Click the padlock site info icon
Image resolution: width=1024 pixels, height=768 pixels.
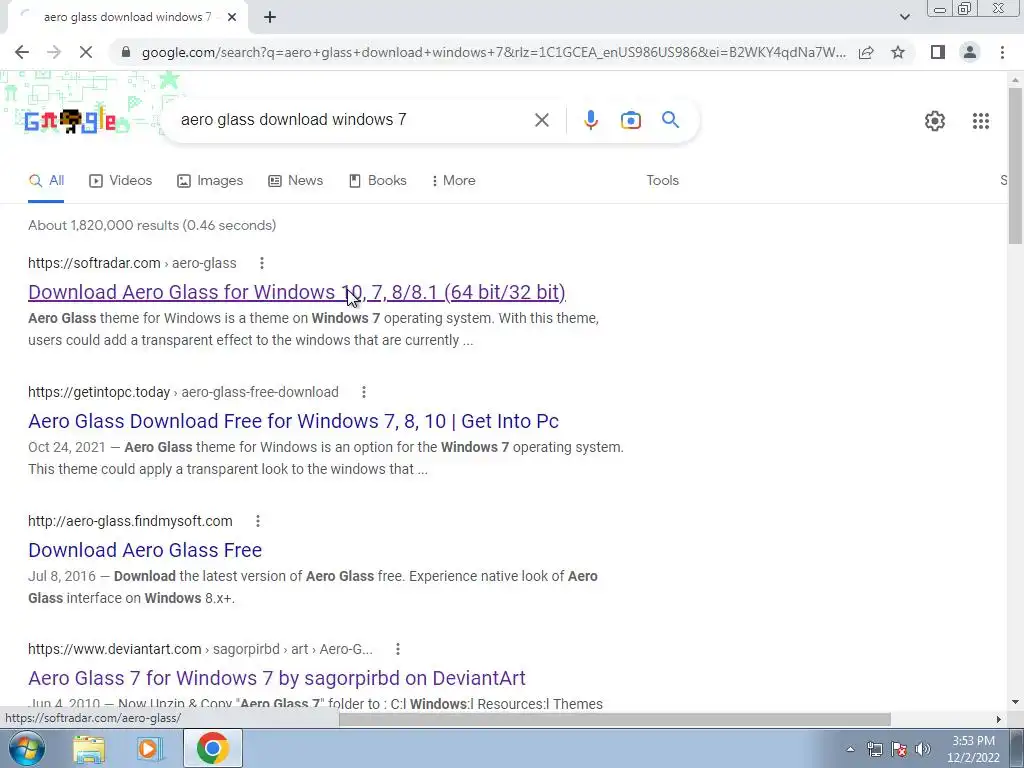pyautogui.click(x=126, y=52)
